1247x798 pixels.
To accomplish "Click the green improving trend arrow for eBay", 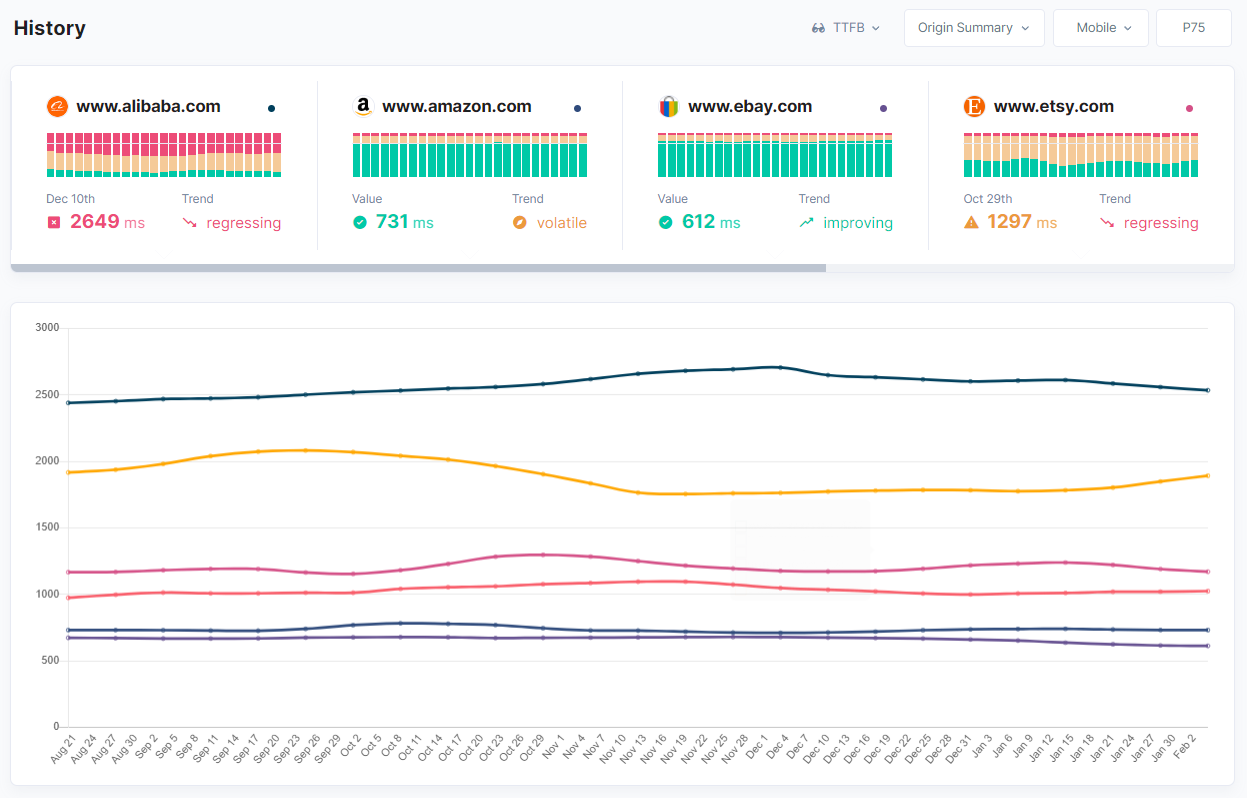I will pos(807,223).
